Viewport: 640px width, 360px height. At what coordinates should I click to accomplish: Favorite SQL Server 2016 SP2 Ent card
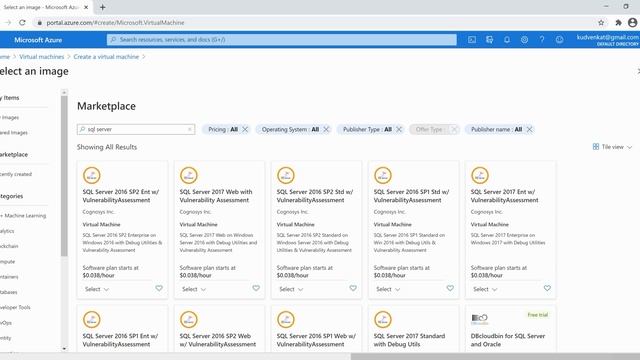(159, 288)
